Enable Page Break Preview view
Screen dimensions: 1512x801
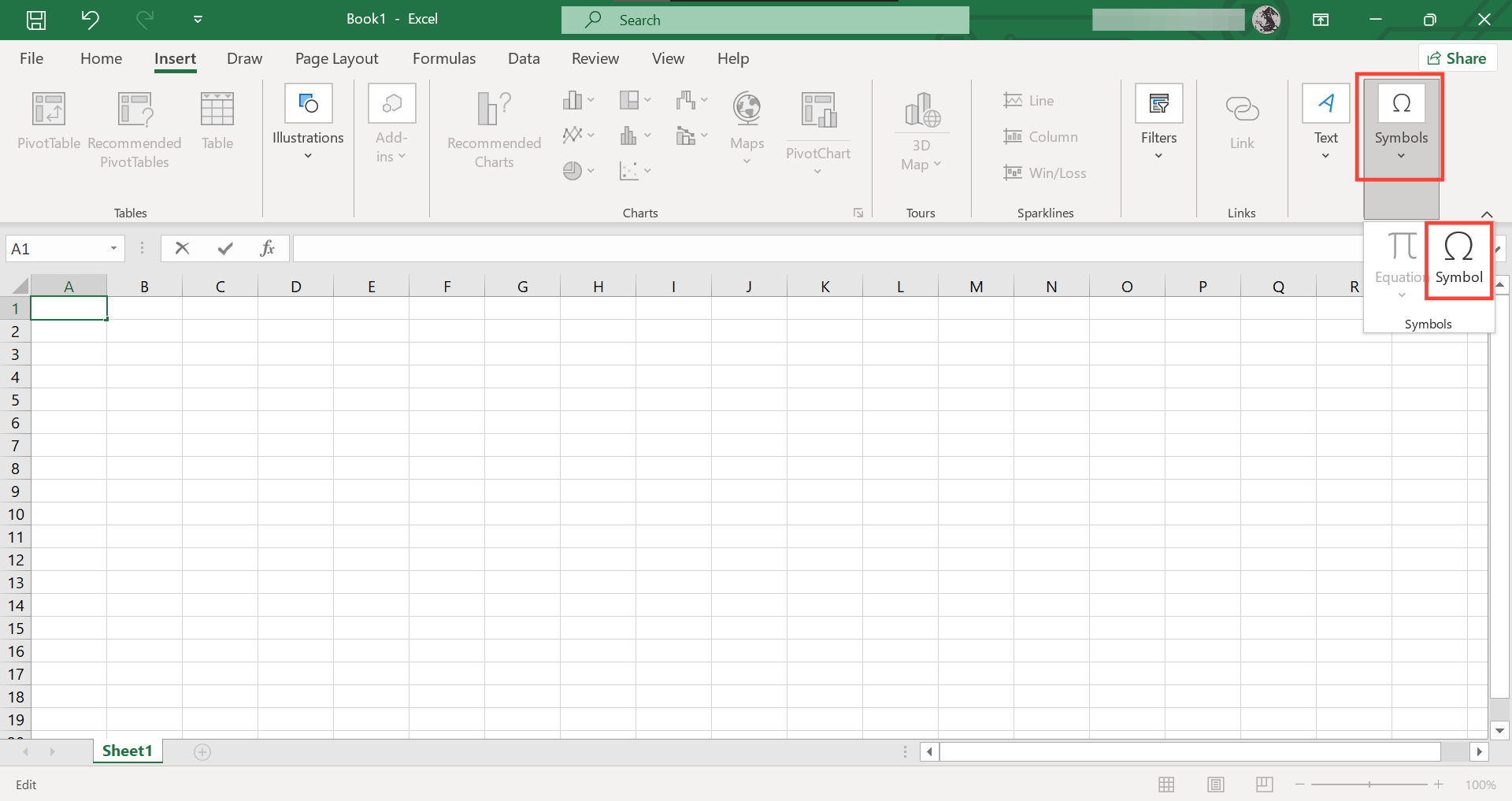click(x=1265, y=784)
